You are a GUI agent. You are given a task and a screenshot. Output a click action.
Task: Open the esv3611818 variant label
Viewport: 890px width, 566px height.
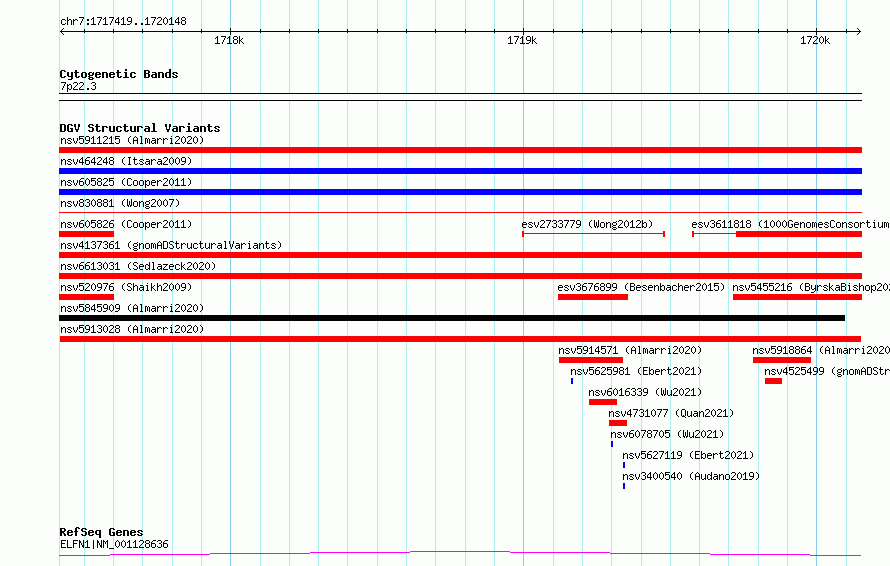pos(790,224)
